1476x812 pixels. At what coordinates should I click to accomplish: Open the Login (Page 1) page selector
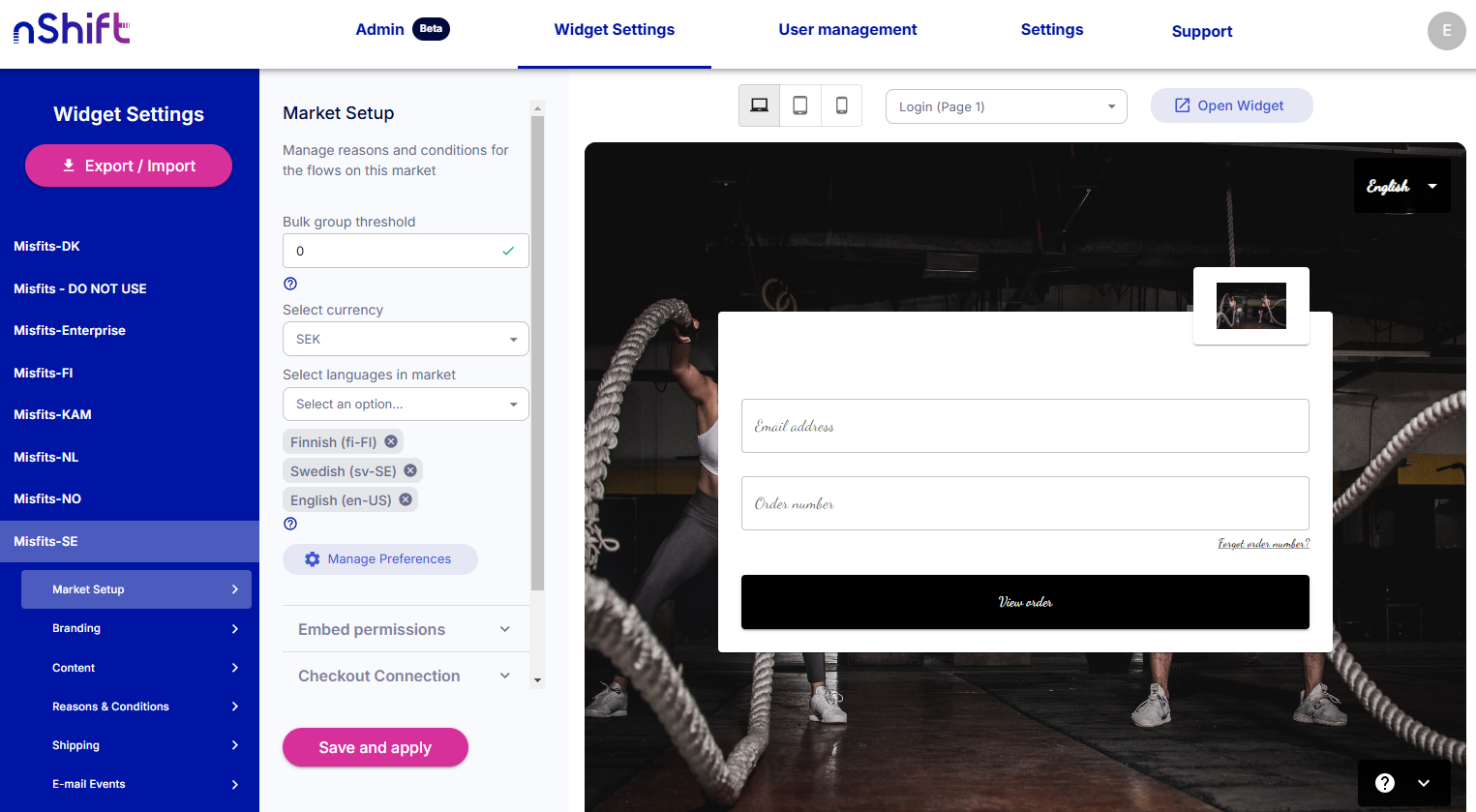pyautogui.click(x=1006, y=106)
